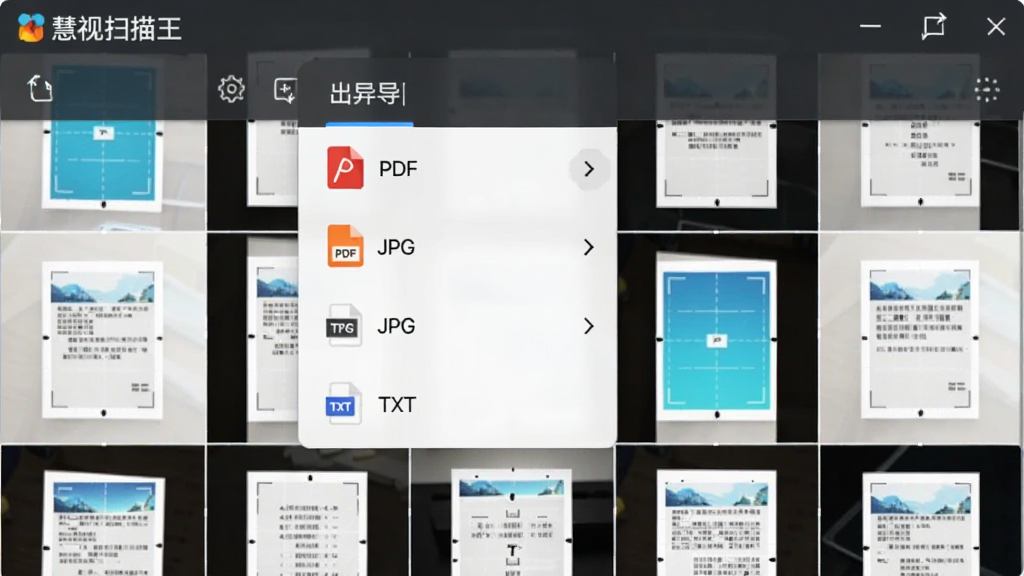The height and width of the screenshot is (576, 1024).
Task: Click the 慧视扫描王 app logo
Action: pyautogui.click(x=31, y=27)
